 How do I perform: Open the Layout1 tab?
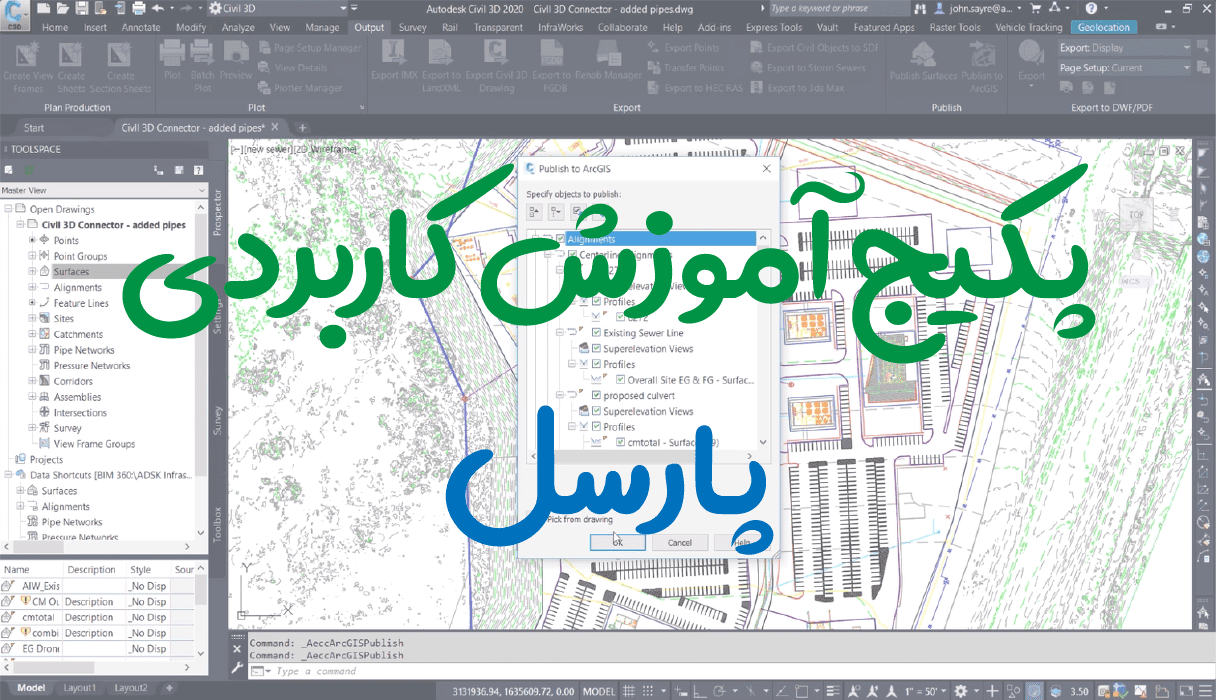click(80, 688)
